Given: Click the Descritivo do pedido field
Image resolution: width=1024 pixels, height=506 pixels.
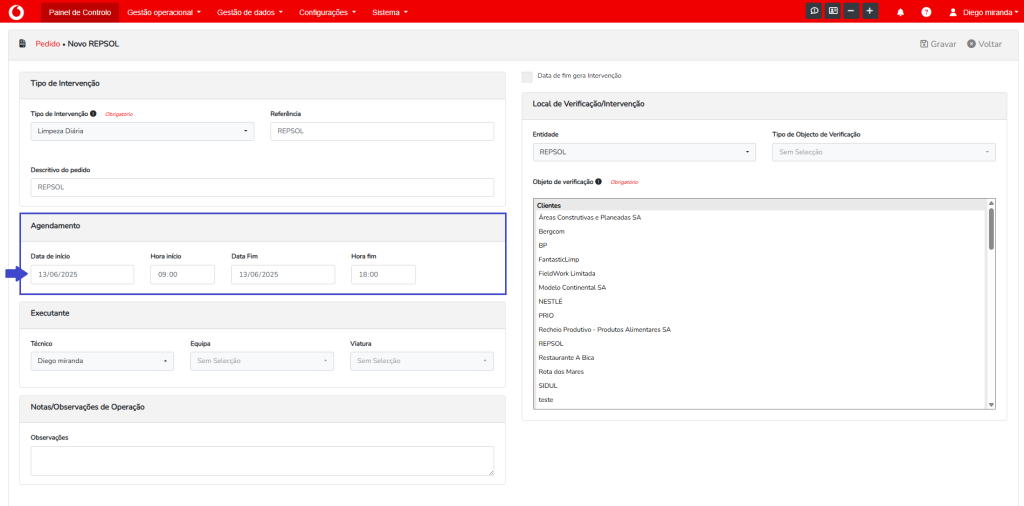Looking at the screenshot, I should (x=262, y=187).
